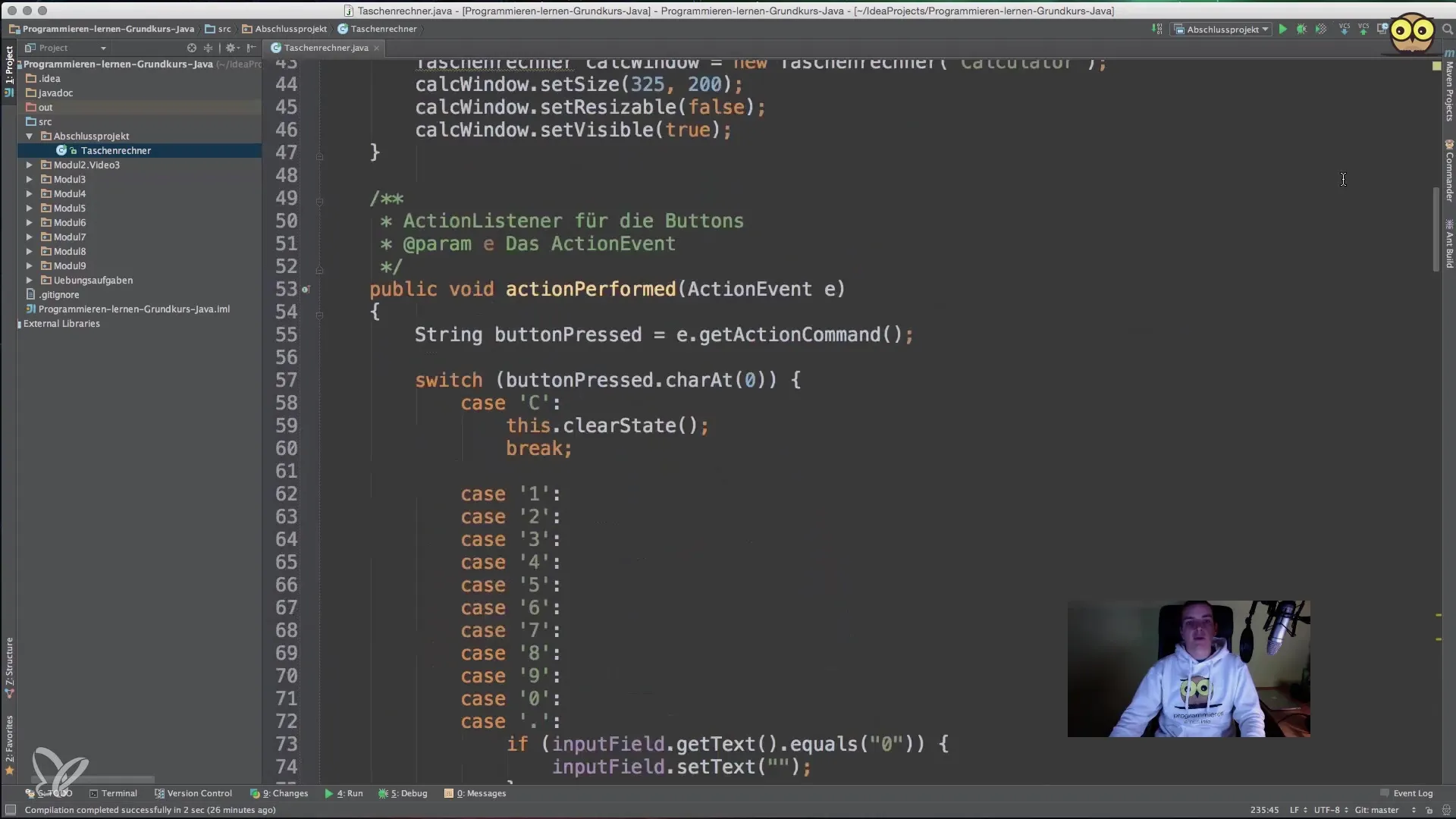Image resolution: width=1456 pixels, height=819 pixels.
Task: Collapse the Abschlussprojekt folder
Action: (29, 136)
